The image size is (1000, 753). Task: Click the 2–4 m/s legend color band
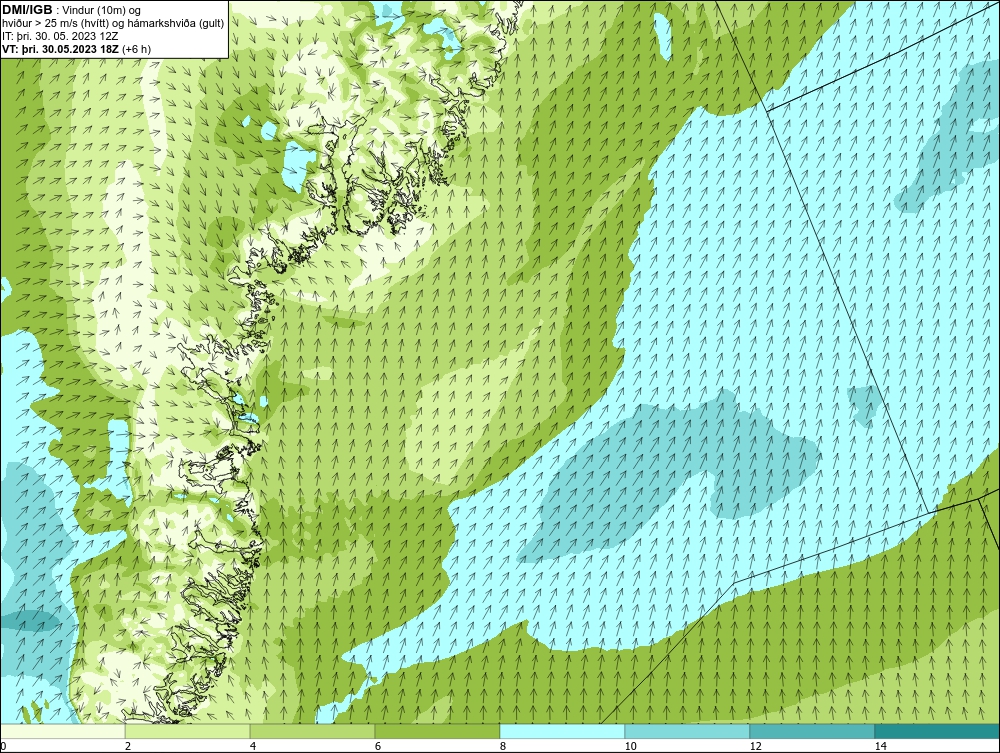(188, 731)
